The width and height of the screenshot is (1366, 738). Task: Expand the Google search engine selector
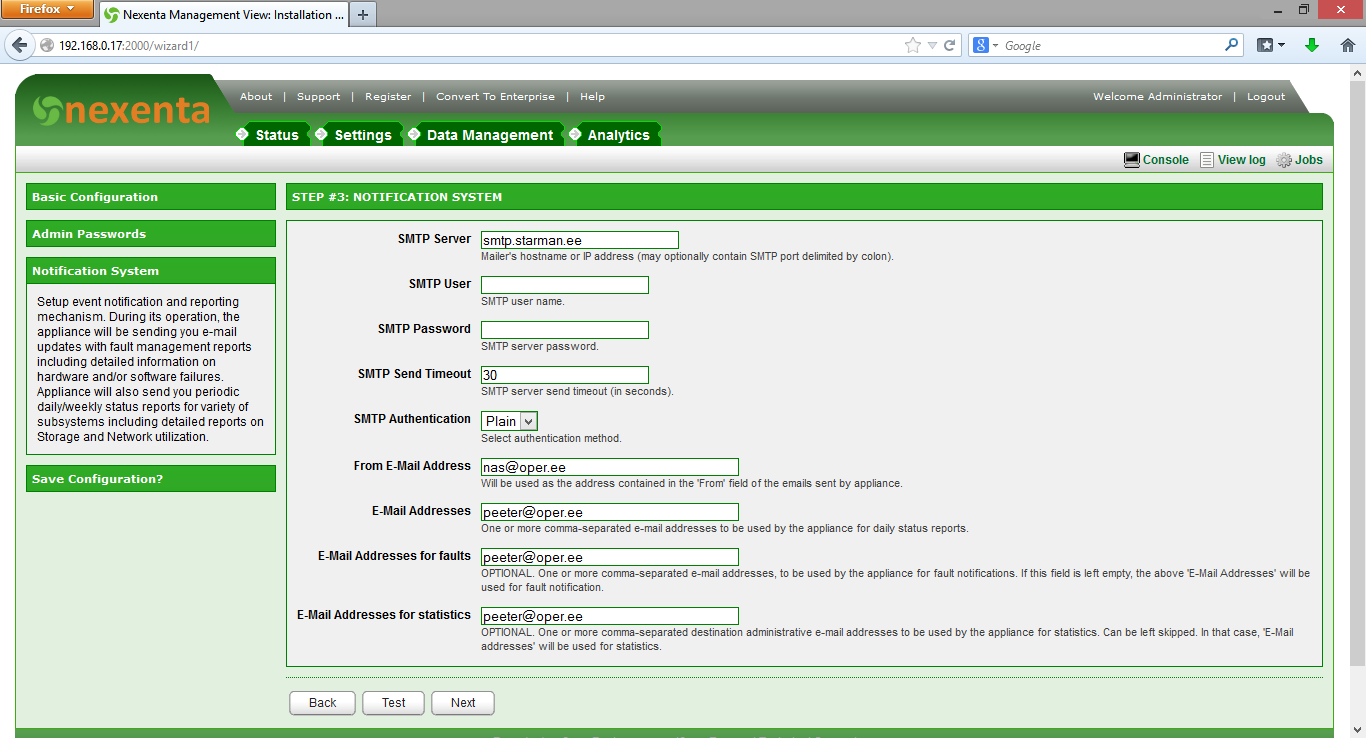coord(986,45)
